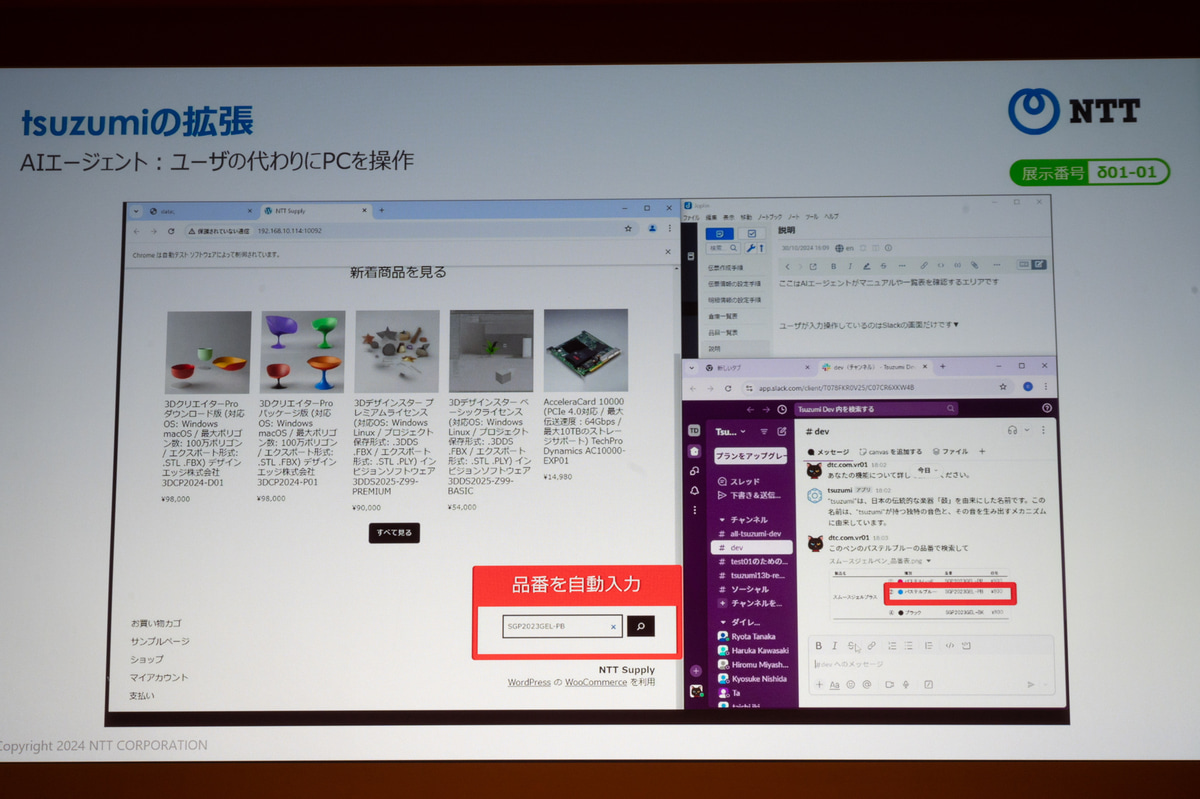Screen dimensions: 1200x799
Task: Expand the スムースジェルペン_品番表.png file dropdown arrow
Action: [x=929, y=561]
